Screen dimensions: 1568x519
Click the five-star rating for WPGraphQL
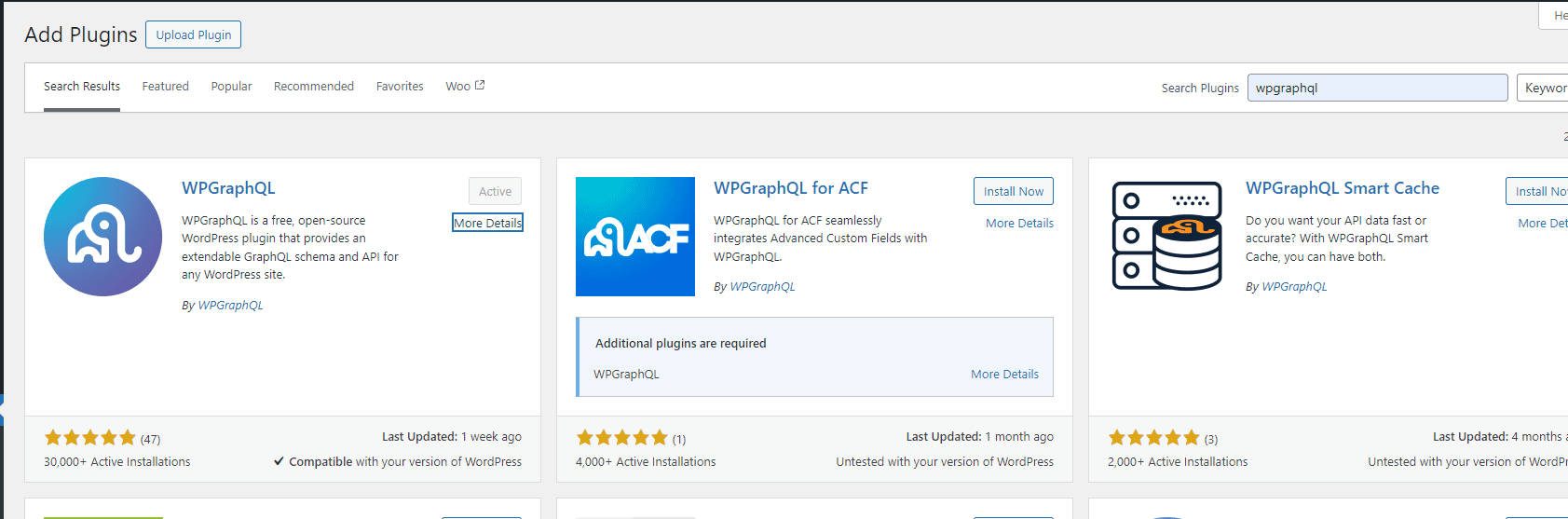(90, 438)
